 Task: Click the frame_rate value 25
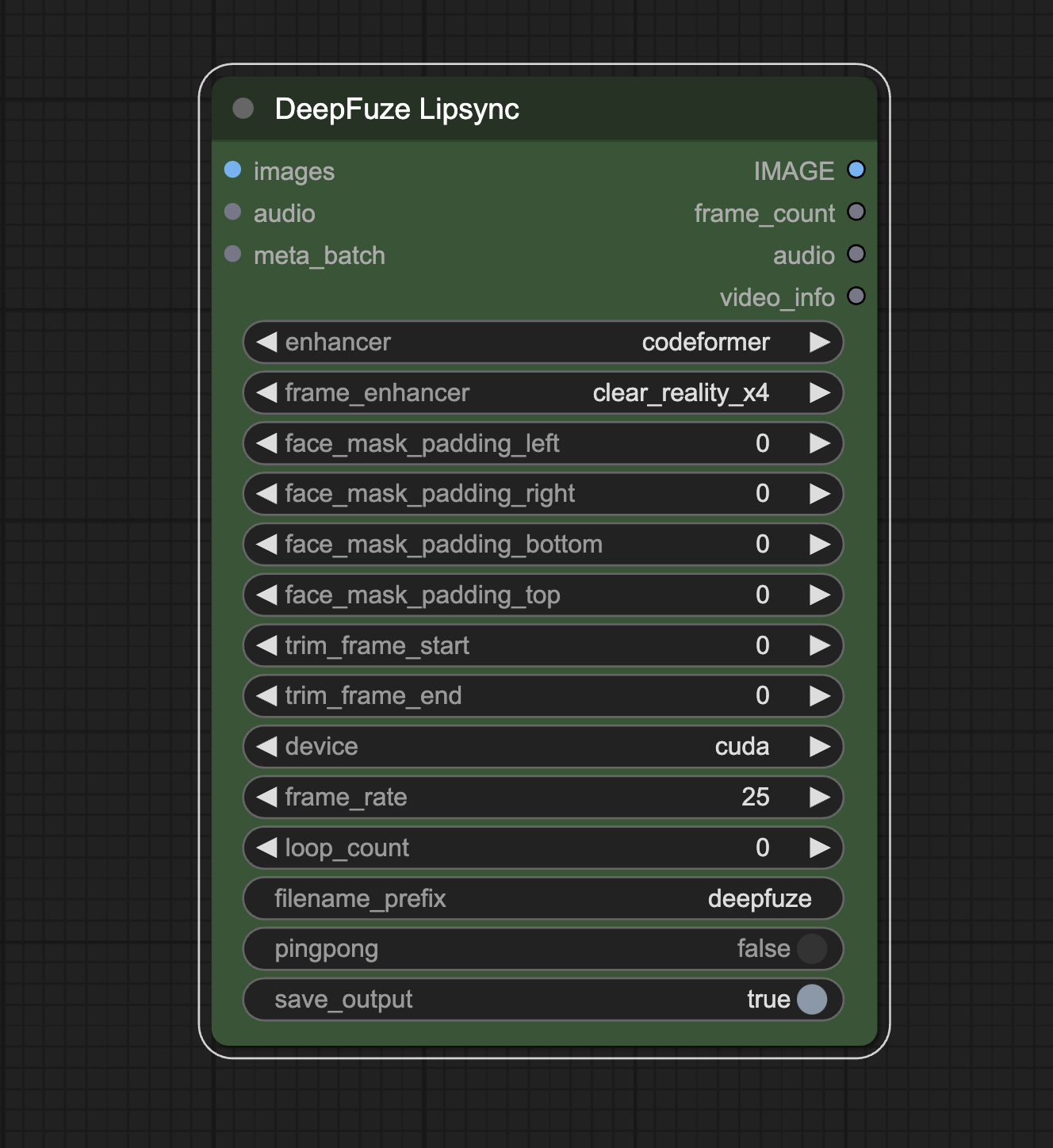(756, 798)
